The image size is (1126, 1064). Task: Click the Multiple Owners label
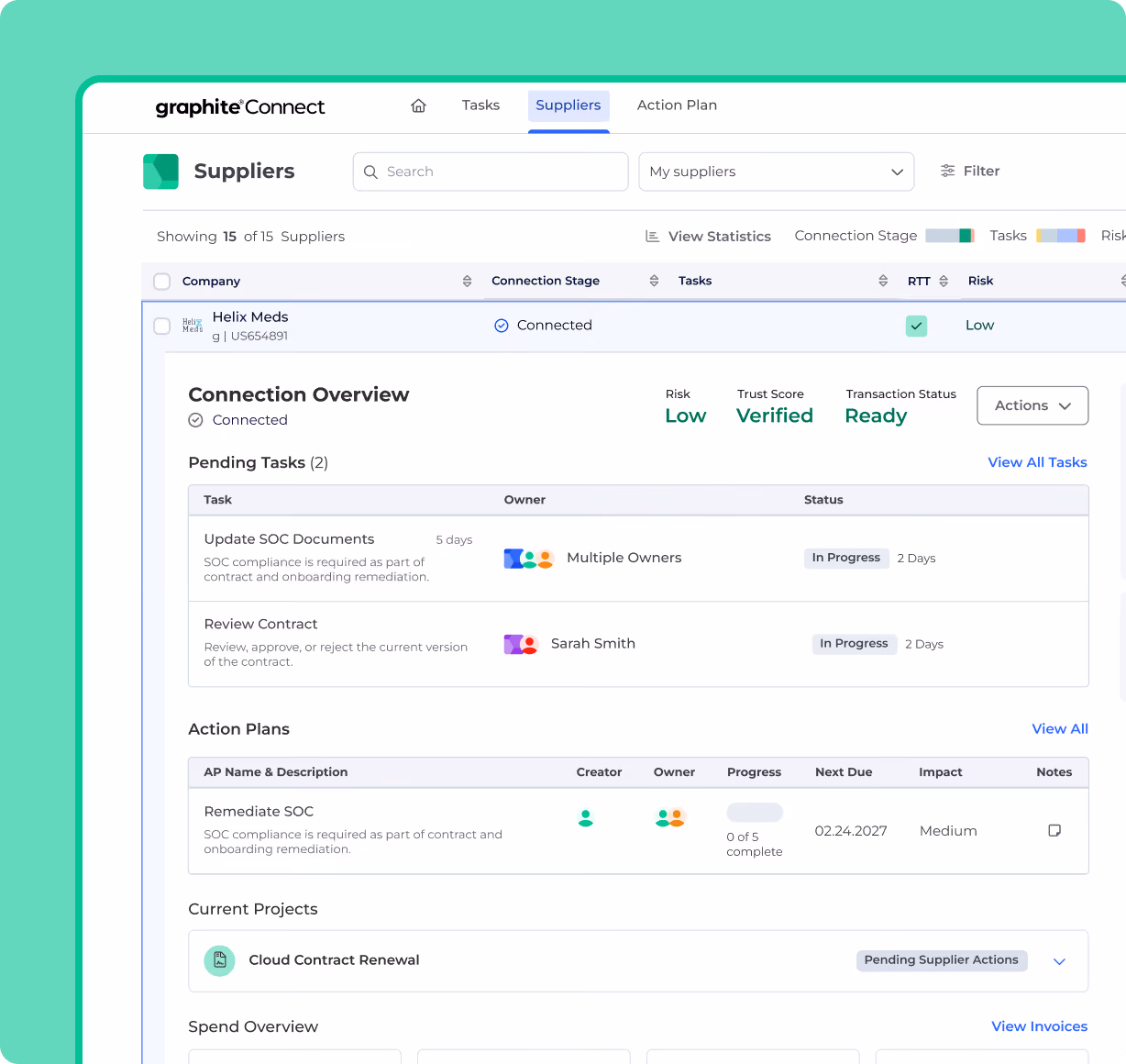point(624,558)
